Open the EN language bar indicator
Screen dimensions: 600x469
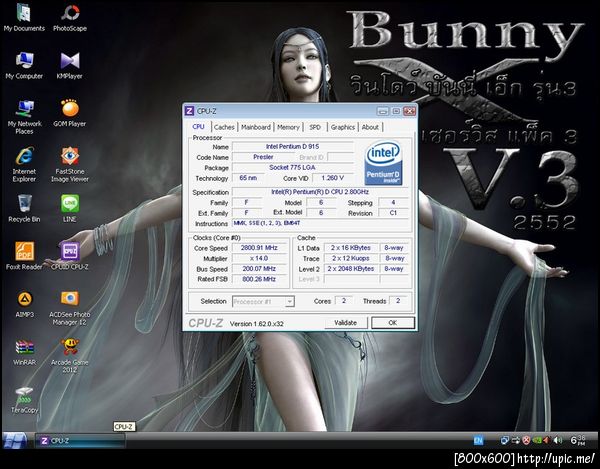(478, 441)
